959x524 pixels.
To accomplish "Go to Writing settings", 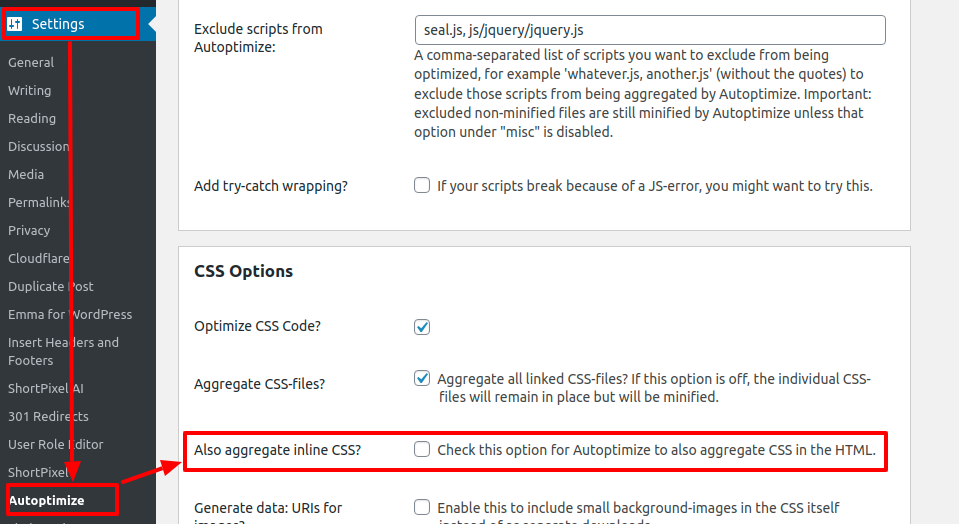I will tap(29, 90).
